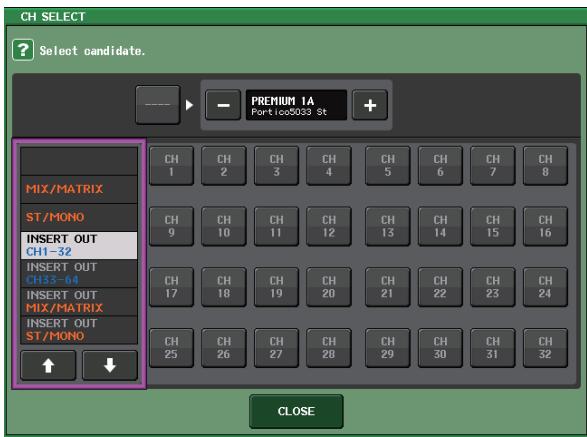The width and height of the screenshot is (587, 437).
Task: Click channel button CH 30
Action: [x=440, y=348]
